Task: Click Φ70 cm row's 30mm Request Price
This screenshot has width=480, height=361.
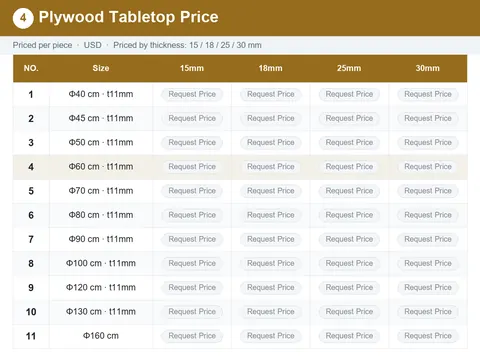Action: click(428, 191)
